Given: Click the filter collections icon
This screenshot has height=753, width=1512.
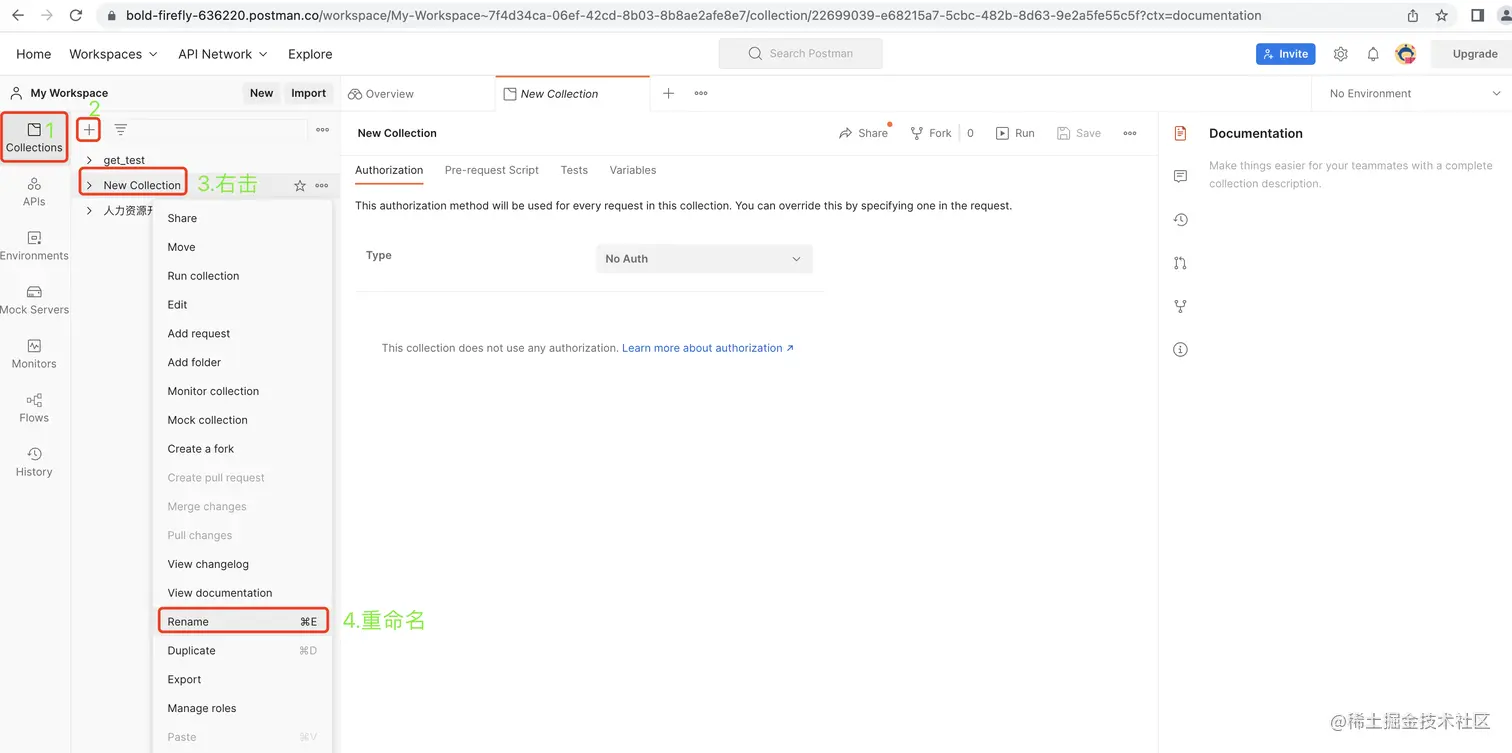Looking at the screenshot, I should click(121, 130).
